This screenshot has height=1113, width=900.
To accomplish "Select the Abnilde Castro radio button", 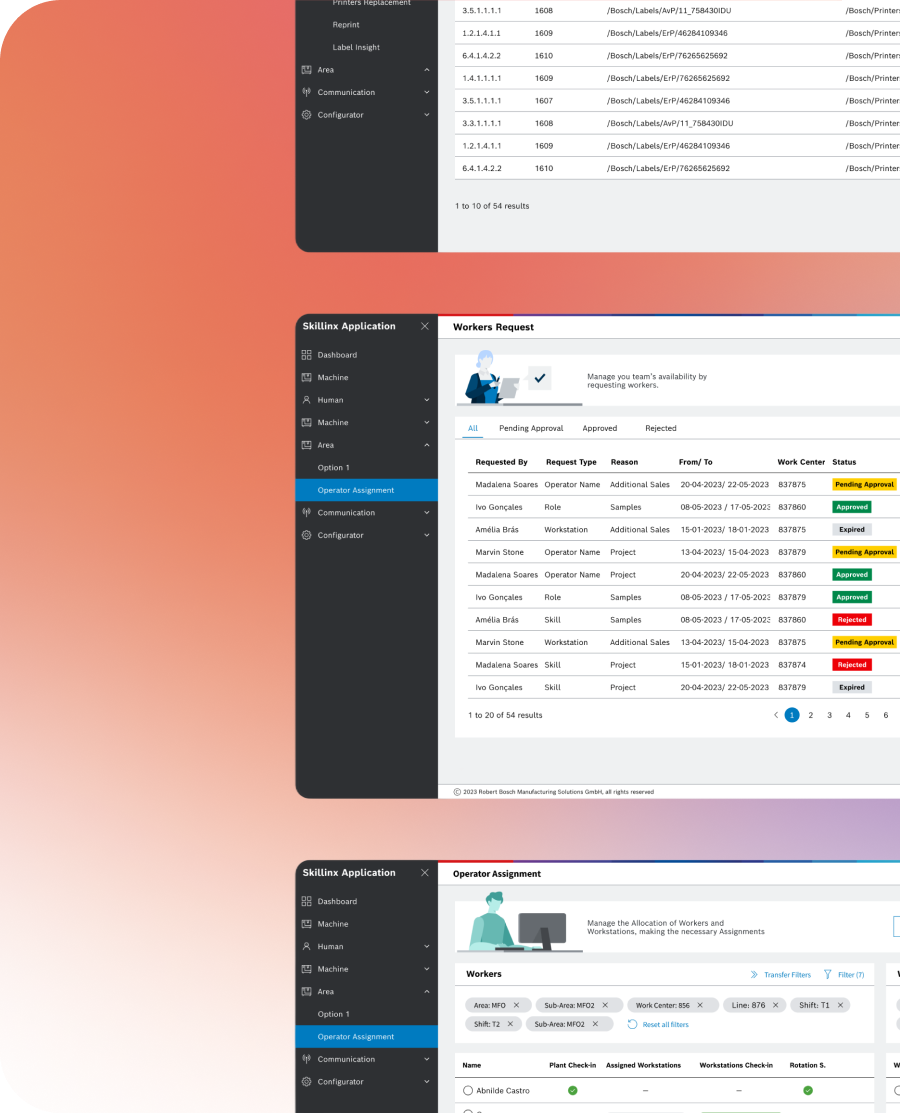I will [x=468, y=1090].
